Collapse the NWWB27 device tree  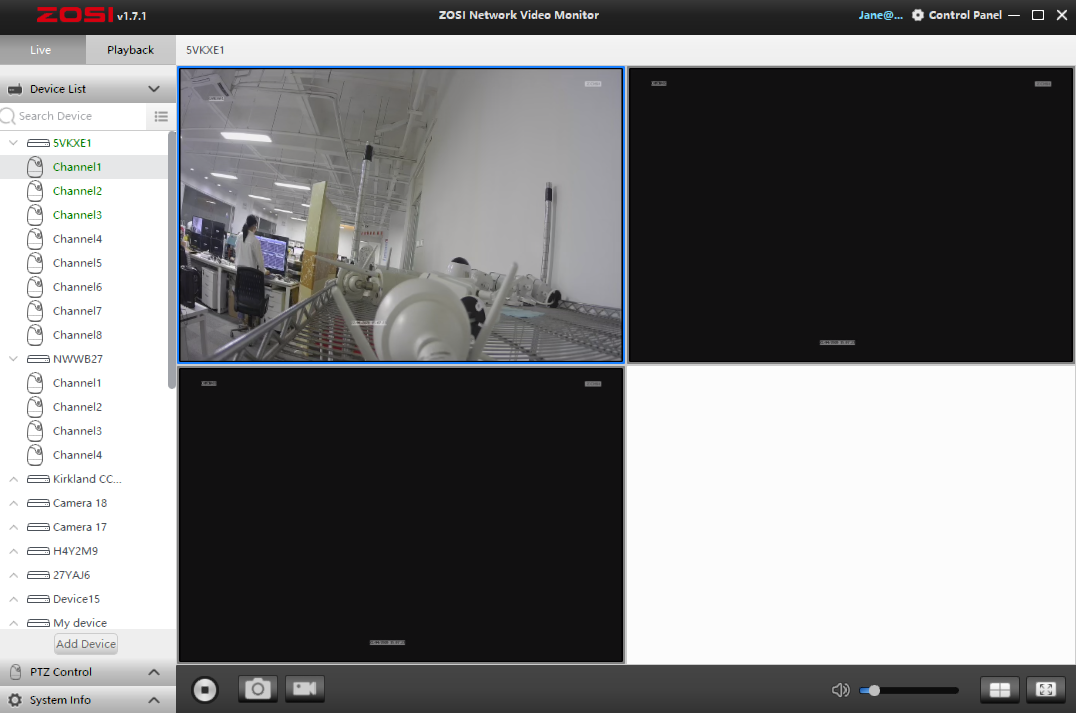tap(14, 359)
